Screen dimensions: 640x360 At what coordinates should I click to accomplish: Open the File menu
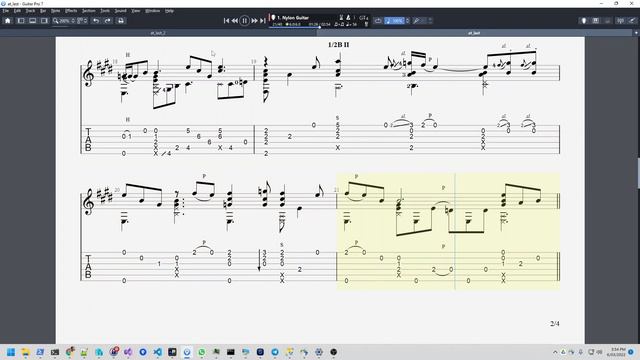[x=6, y=11]
